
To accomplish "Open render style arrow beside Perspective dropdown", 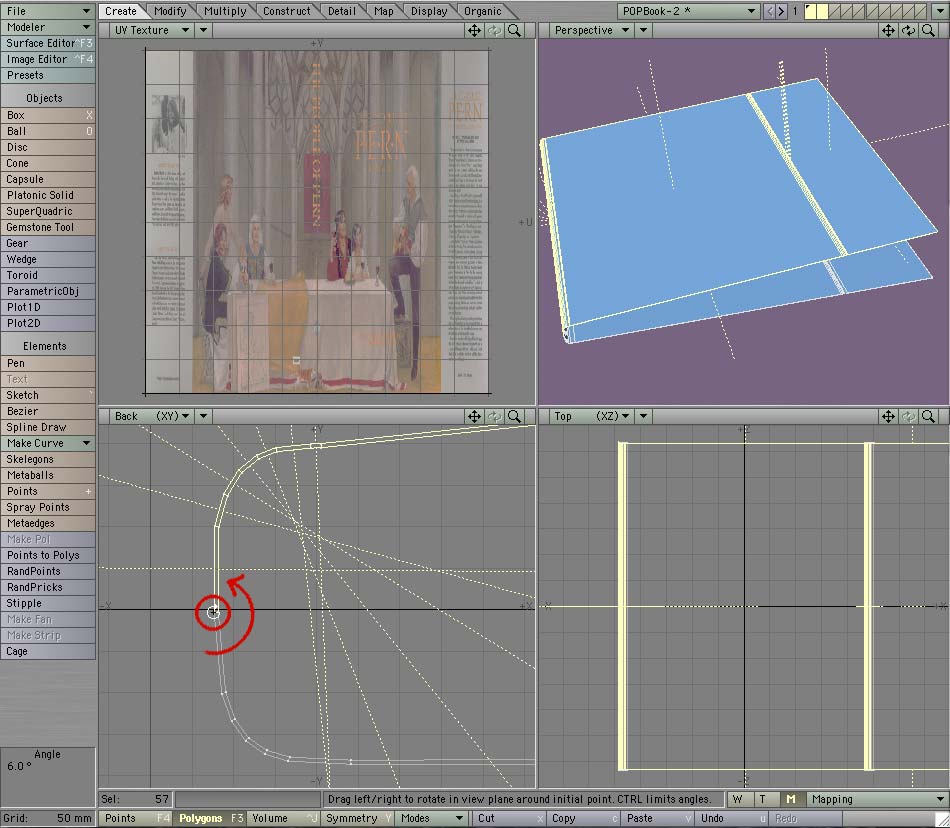I will 643,30.
